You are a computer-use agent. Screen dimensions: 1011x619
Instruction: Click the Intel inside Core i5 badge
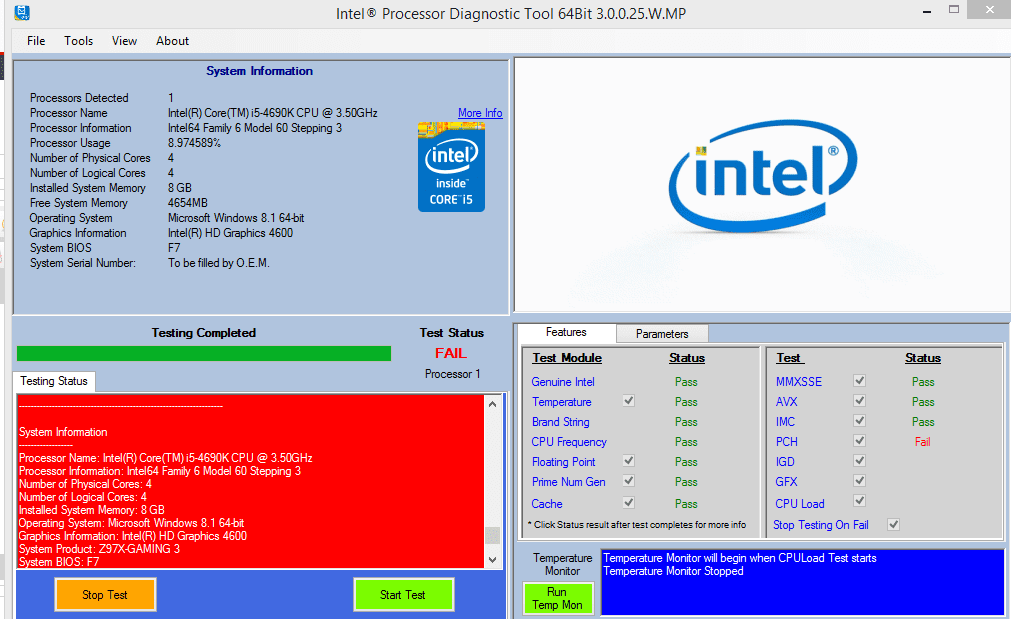[x=451, y=167]
